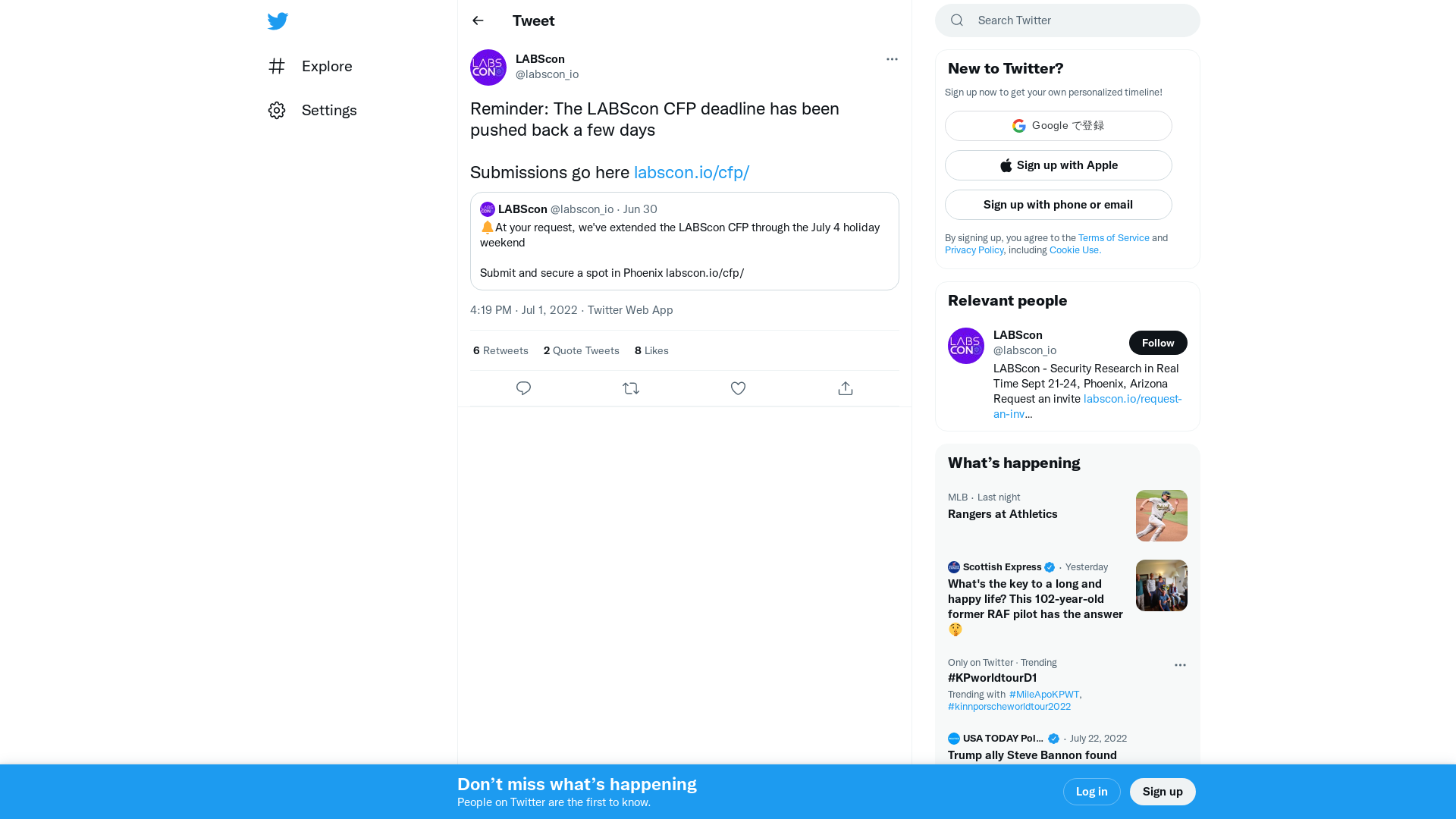
Task: Retweet using the retweet icon
Action: [x=631, y=388]
